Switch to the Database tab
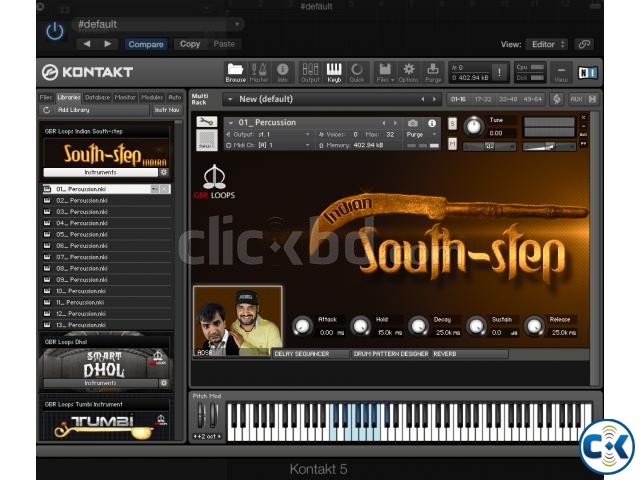This screenshot has width=640, height=480. 97,97
